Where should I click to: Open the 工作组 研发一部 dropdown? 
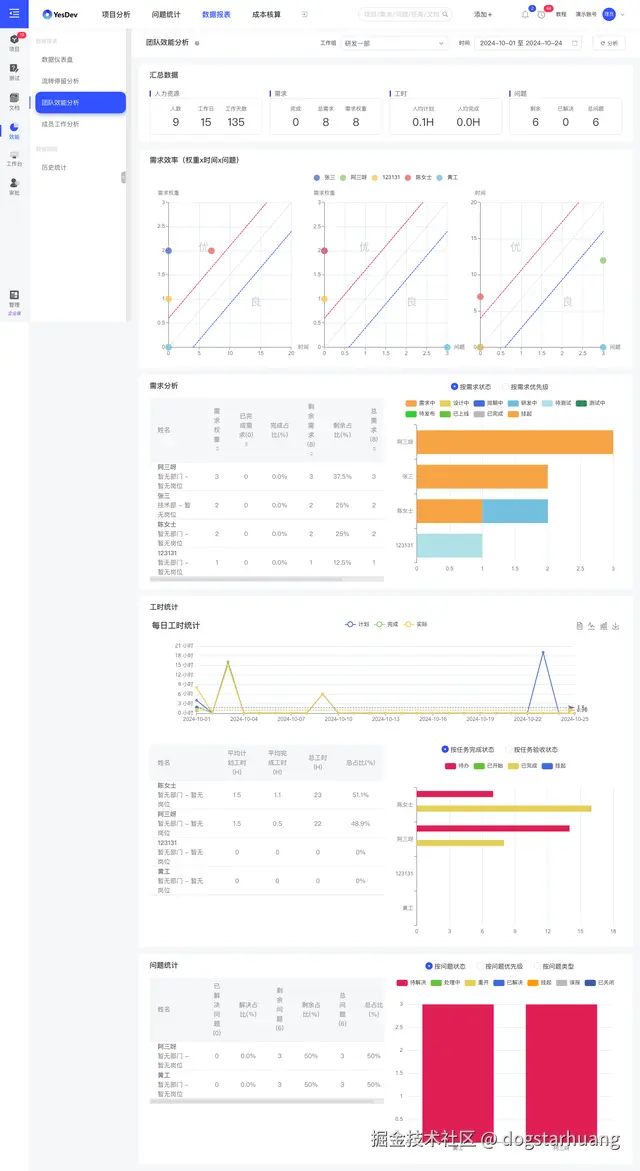(394, 43)
